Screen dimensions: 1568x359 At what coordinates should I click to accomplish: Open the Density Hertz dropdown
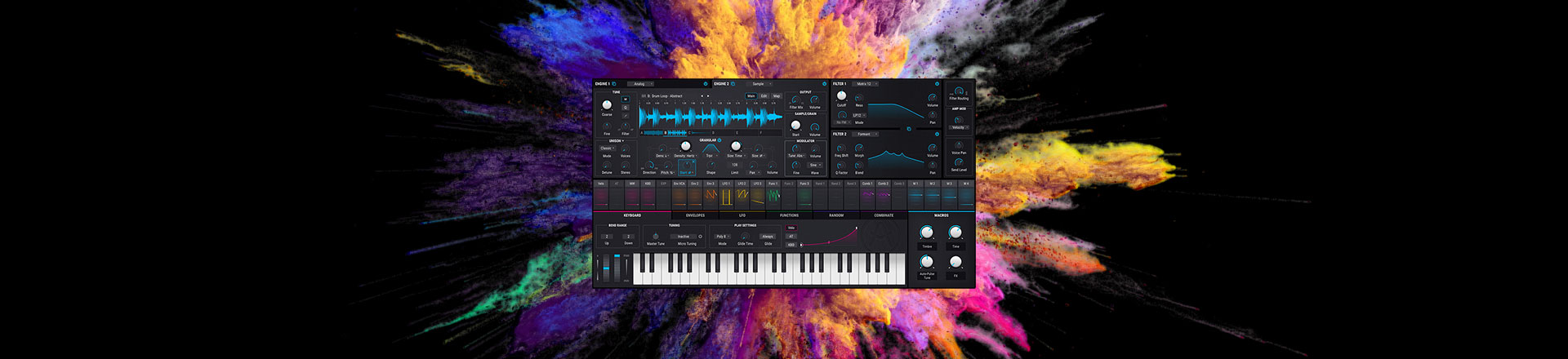pyautogui.click(x=685, y=156)
